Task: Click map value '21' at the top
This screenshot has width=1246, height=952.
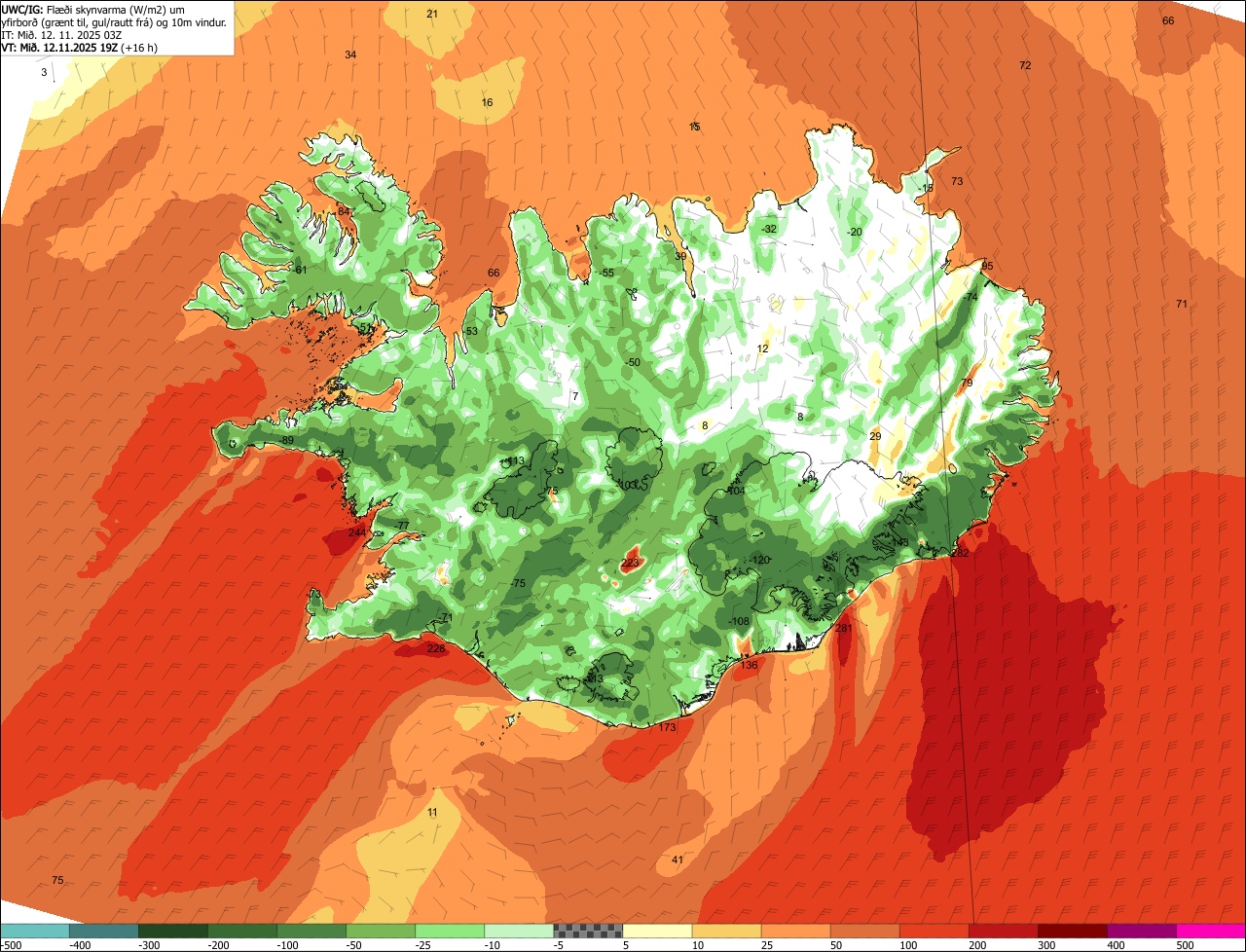Action: (x=432, y=14)
